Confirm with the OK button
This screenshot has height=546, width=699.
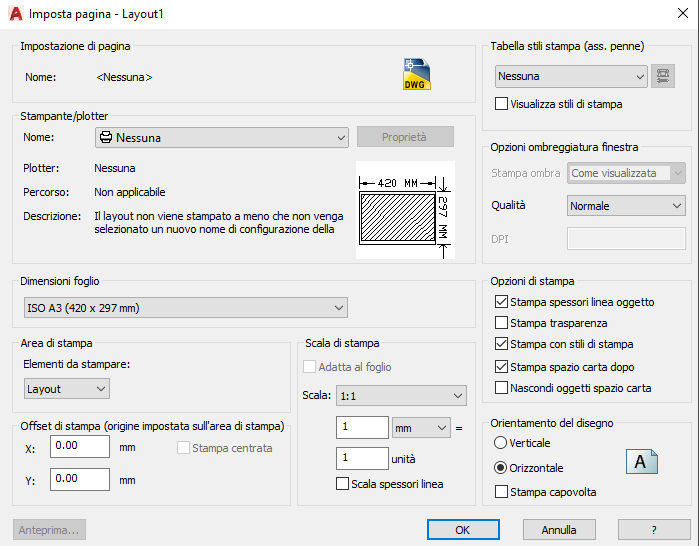tap(463, 530)
